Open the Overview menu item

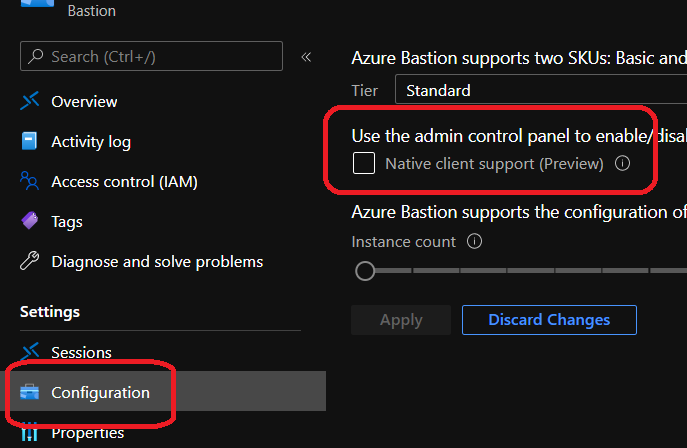(84, 101)
